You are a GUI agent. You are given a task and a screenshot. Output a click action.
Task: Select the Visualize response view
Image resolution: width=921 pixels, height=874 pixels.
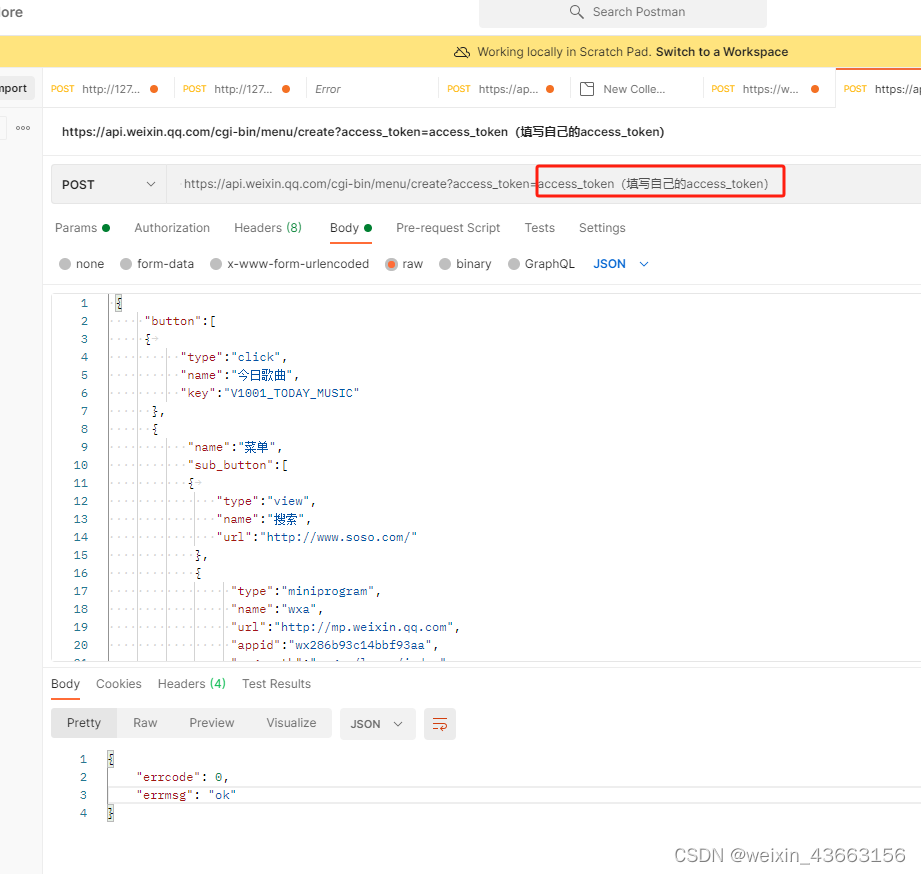(x=291, y=723)
